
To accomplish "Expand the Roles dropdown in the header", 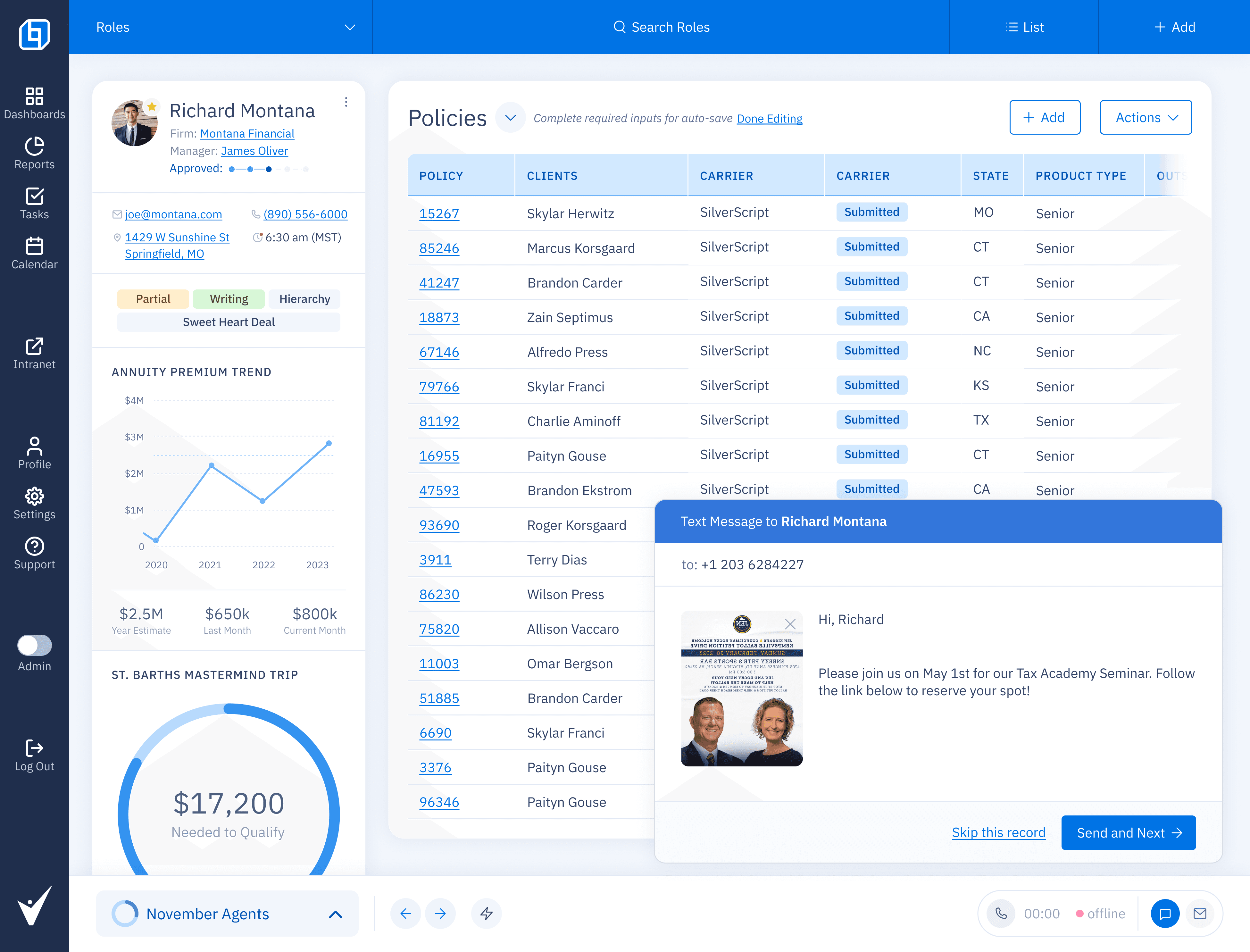I will pos(350,27).
